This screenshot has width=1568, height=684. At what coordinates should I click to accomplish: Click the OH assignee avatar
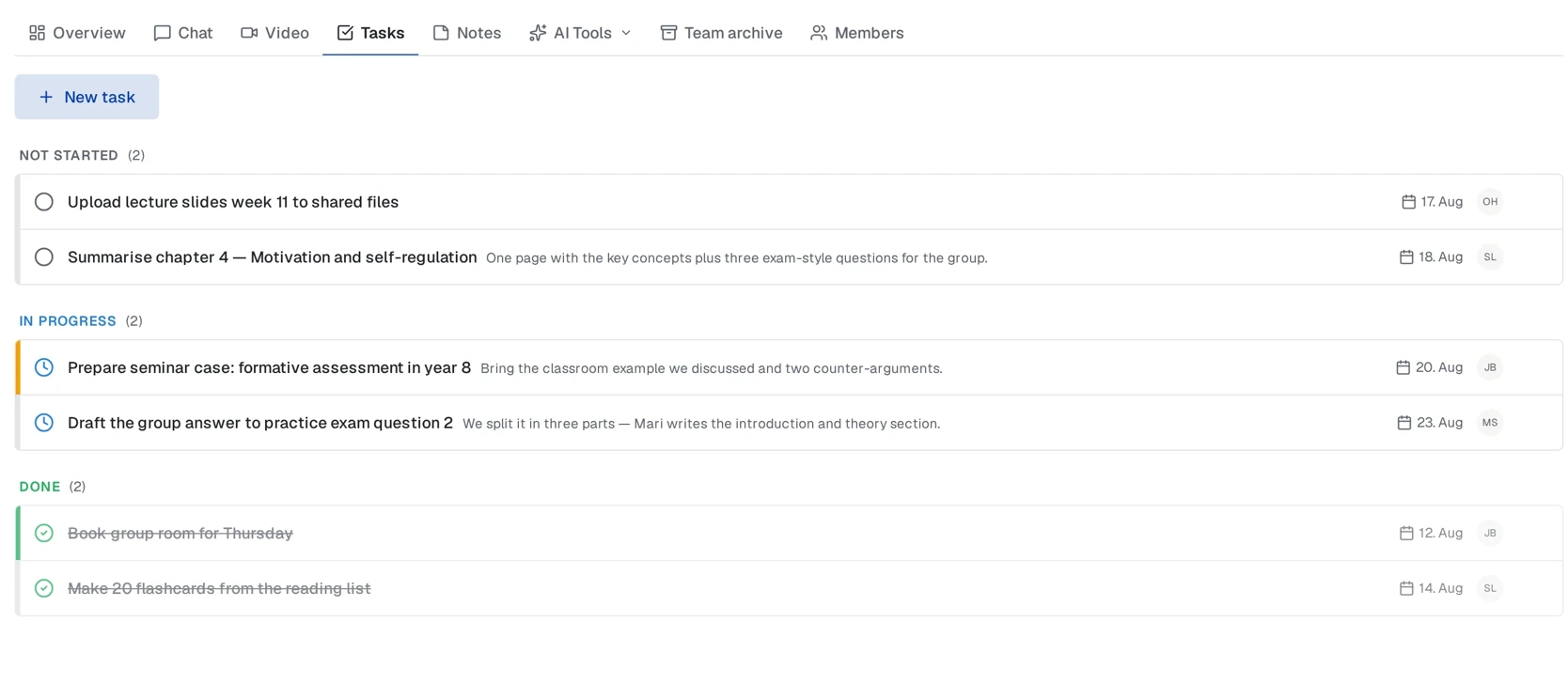tap(1490, 202)
